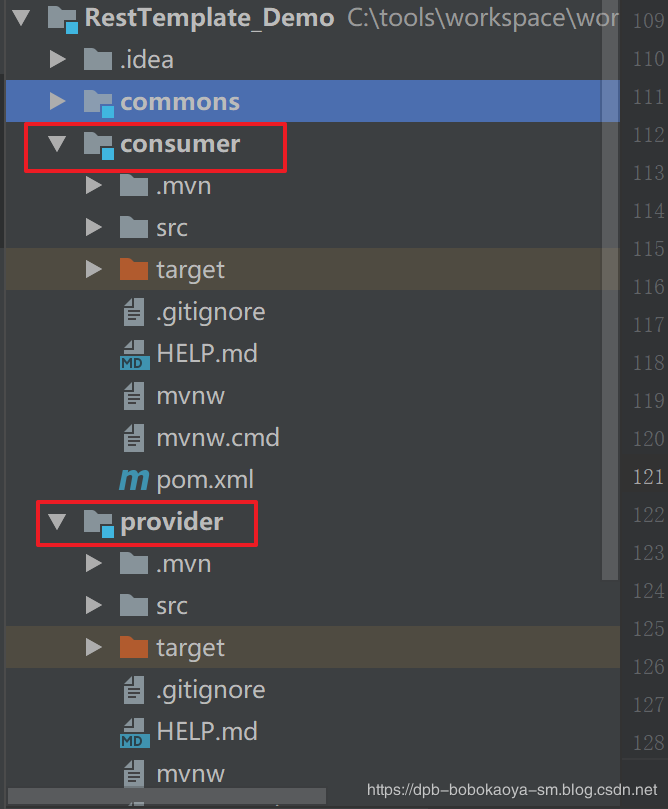
Task: Expand the commons module arrow
Action: 57,102
